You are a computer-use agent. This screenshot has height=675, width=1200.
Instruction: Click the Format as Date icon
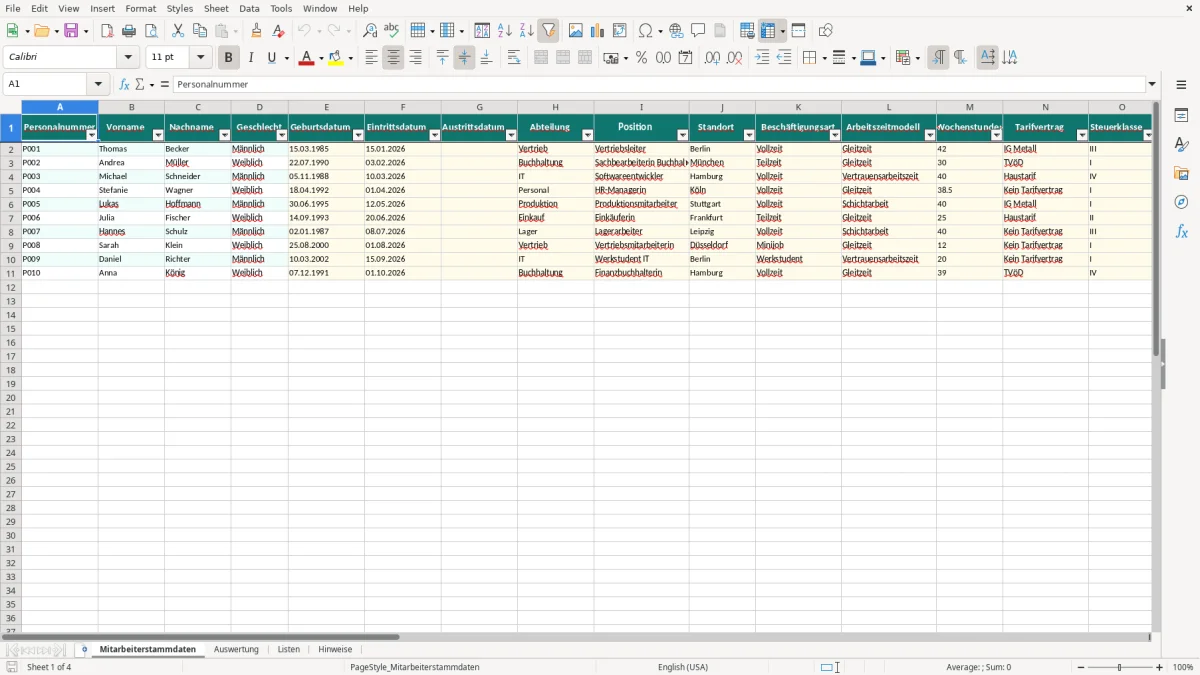point(685,58)
